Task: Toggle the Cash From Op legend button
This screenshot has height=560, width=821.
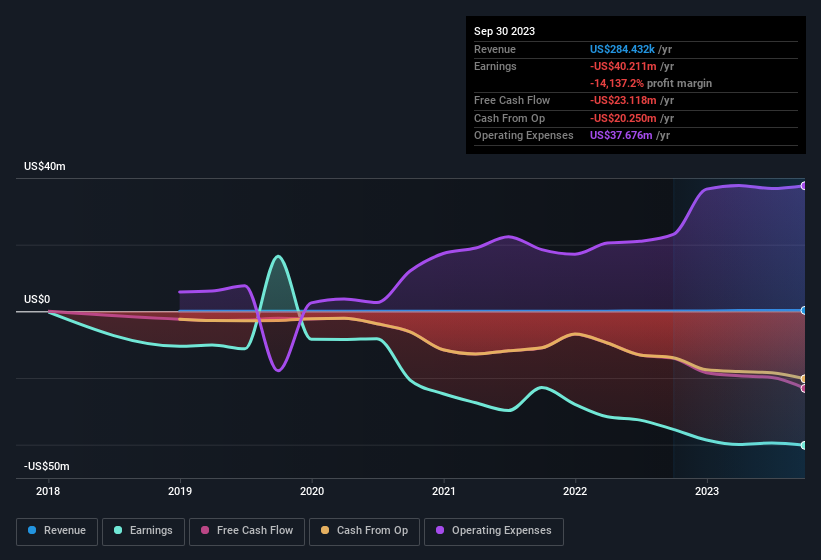Action: (364, 531)
